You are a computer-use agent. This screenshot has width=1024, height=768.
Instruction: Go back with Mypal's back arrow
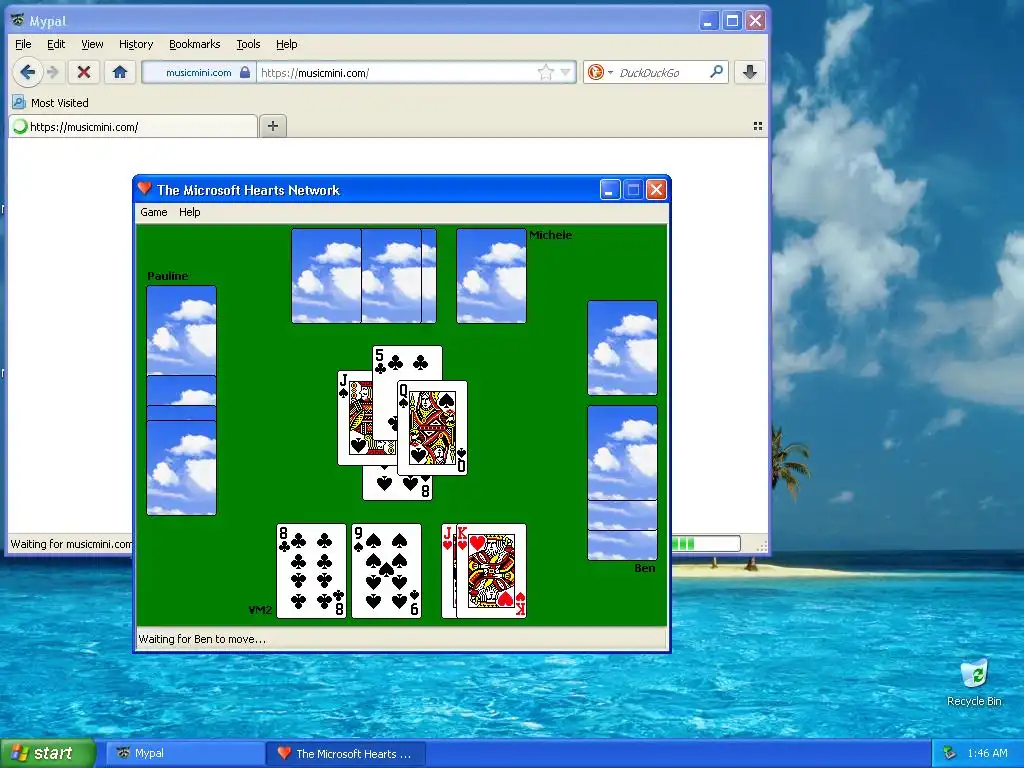click(27, 72)
